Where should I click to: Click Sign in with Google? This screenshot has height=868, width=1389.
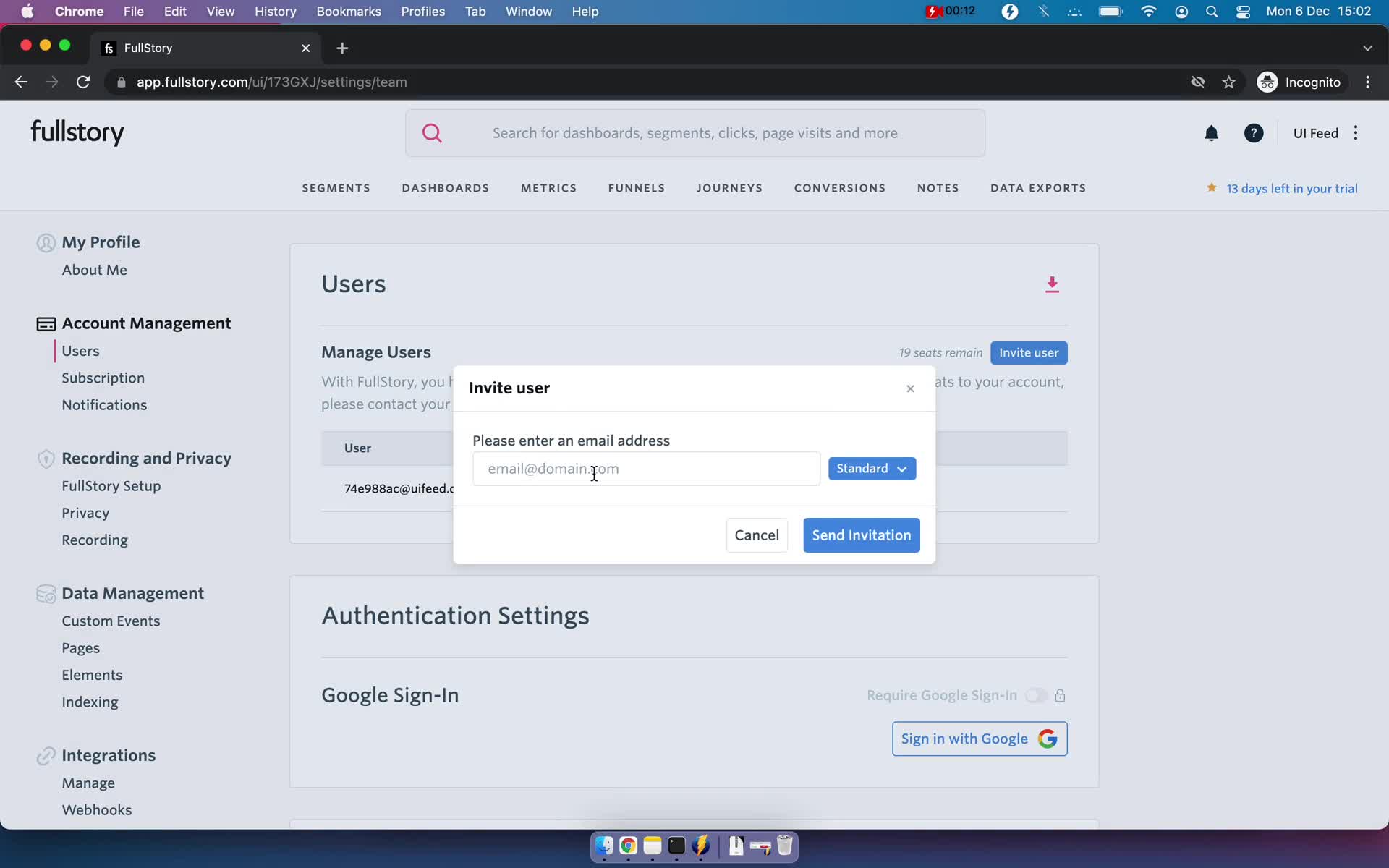(980, 739)
